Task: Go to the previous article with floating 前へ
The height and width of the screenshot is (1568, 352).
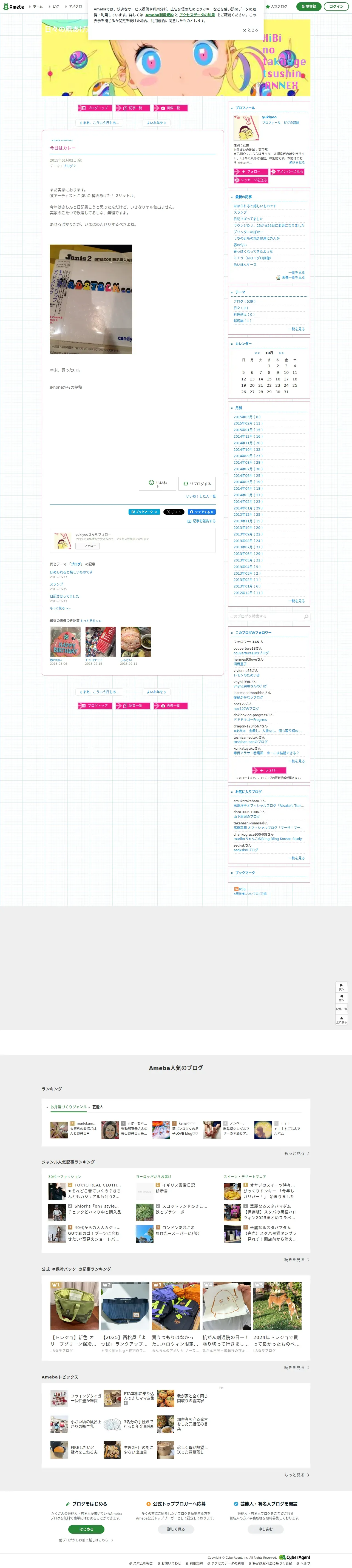Action: click(342, 998)
